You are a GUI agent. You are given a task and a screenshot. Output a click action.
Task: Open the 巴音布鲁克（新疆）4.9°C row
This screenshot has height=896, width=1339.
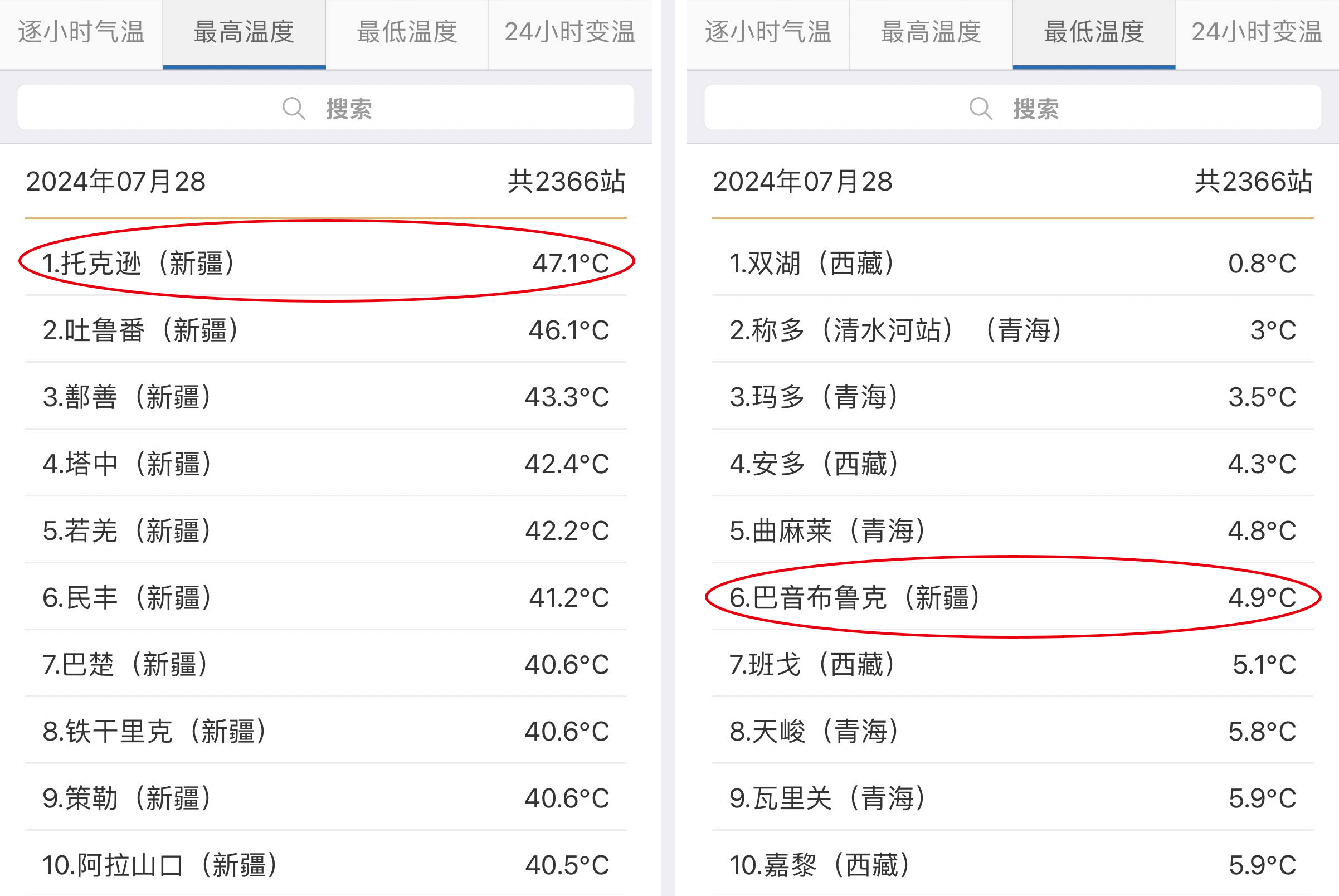tap(1012, 598)
